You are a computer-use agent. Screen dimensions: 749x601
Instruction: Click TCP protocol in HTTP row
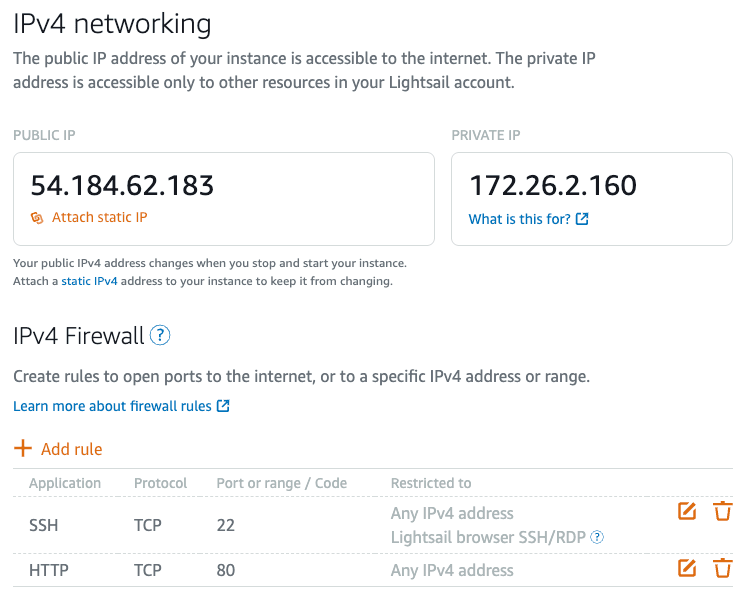[148, 570]
